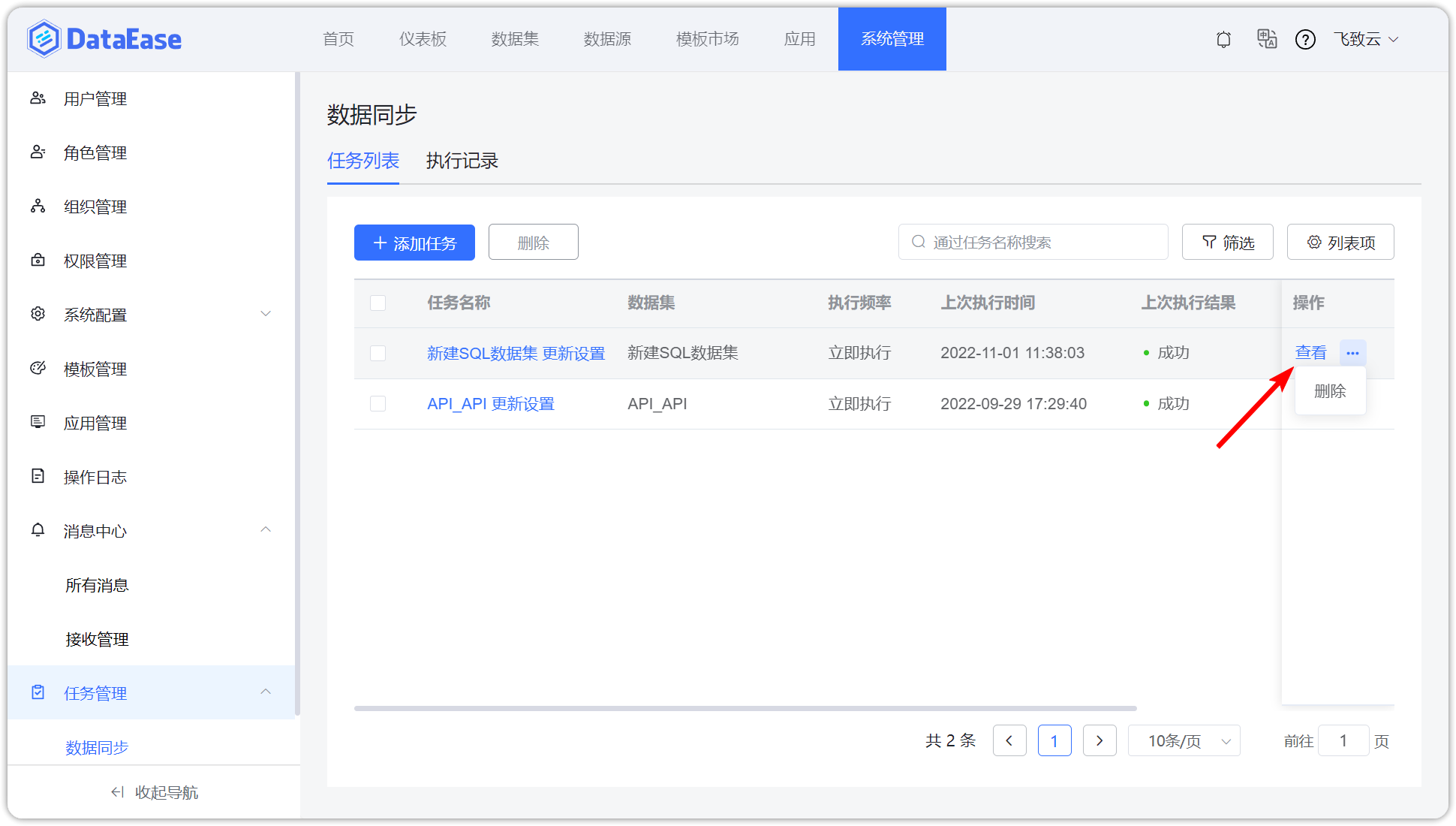Click the task name search field
1456x826 pixels.
(x=1033, y=243)
